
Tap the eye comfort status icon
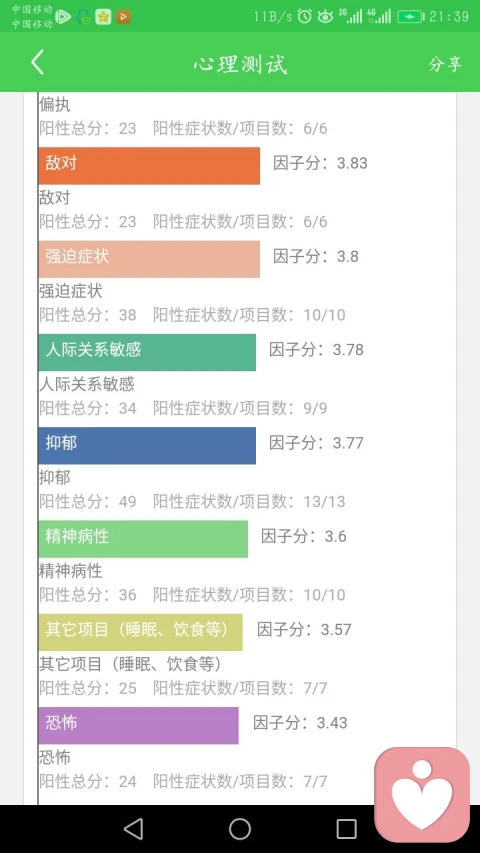tap(325, 17)
